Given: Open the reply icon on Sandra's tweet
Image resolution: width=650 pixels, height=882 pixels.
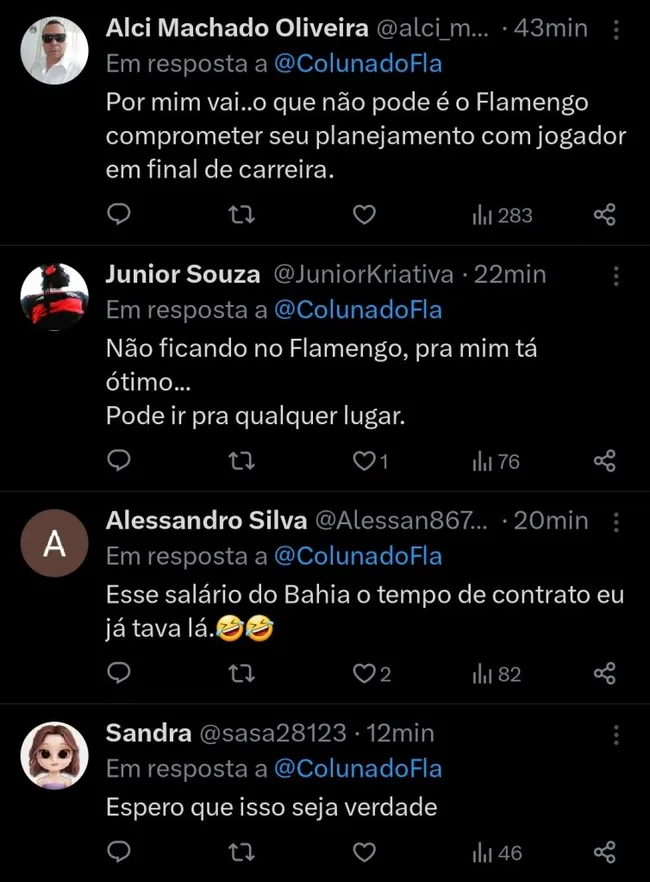Looking at the screenshot, I should (x=119, y=852).
